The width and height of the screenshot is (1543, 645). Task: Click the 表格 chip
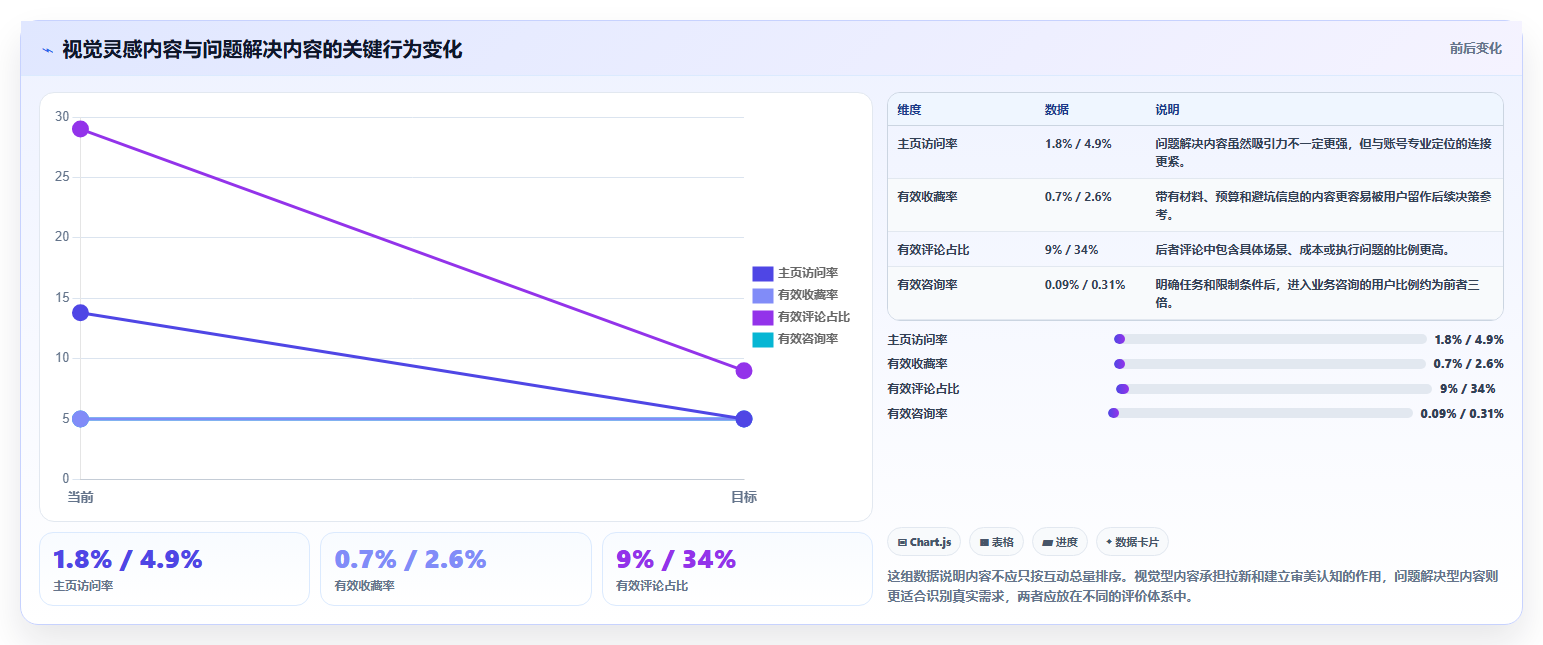[x=996, y=542]
